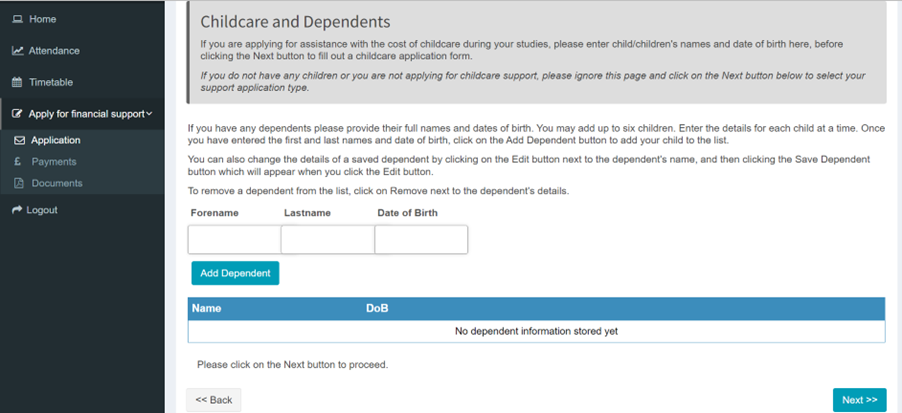The height and width of the screenshot is (413, 902).
Task: Collapse the Apply for financial support chevron
Action: coord(150,114)
